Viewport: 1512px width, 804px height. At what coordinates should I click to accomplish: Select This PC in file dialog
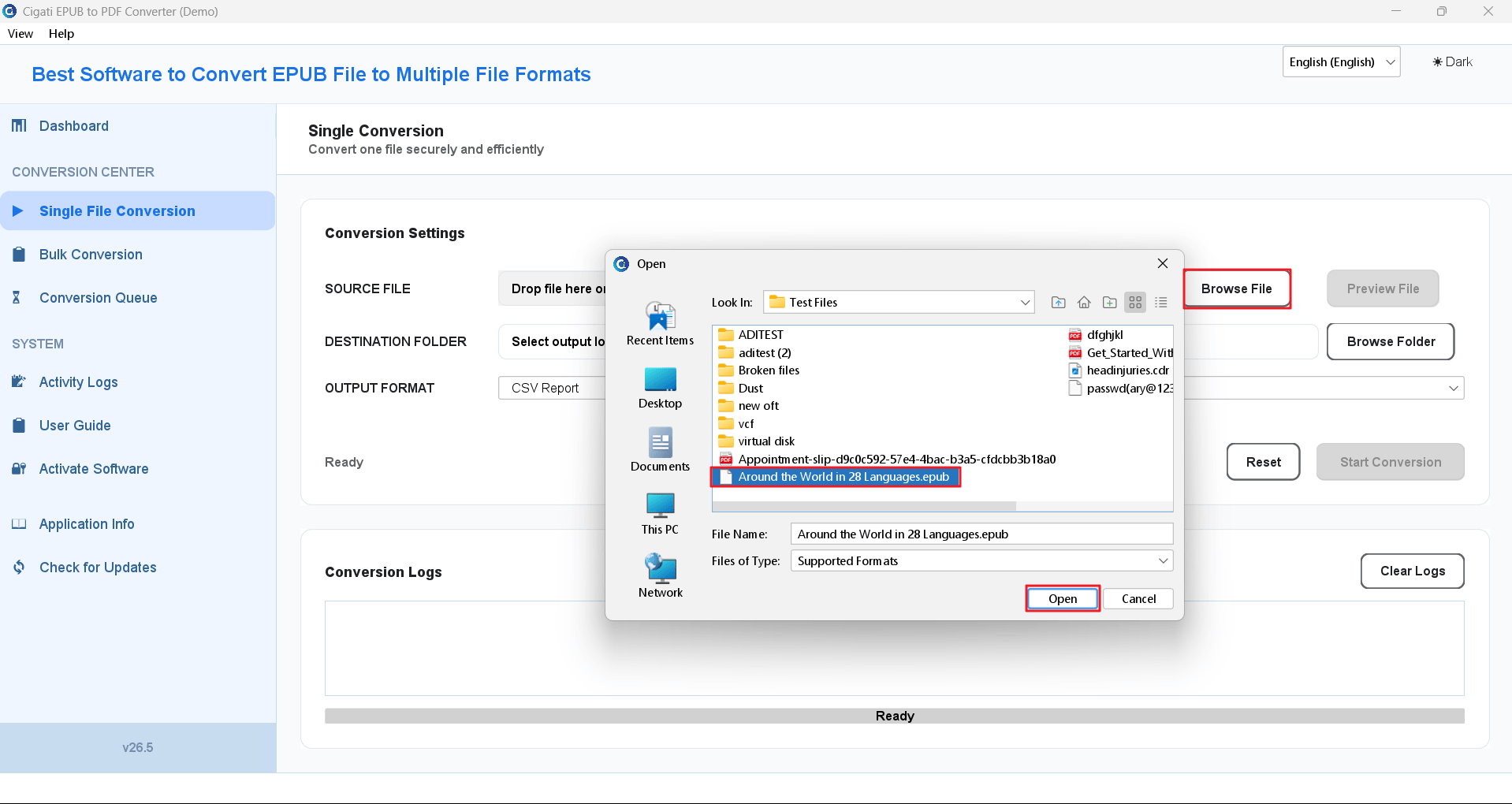tap(660, 513)
